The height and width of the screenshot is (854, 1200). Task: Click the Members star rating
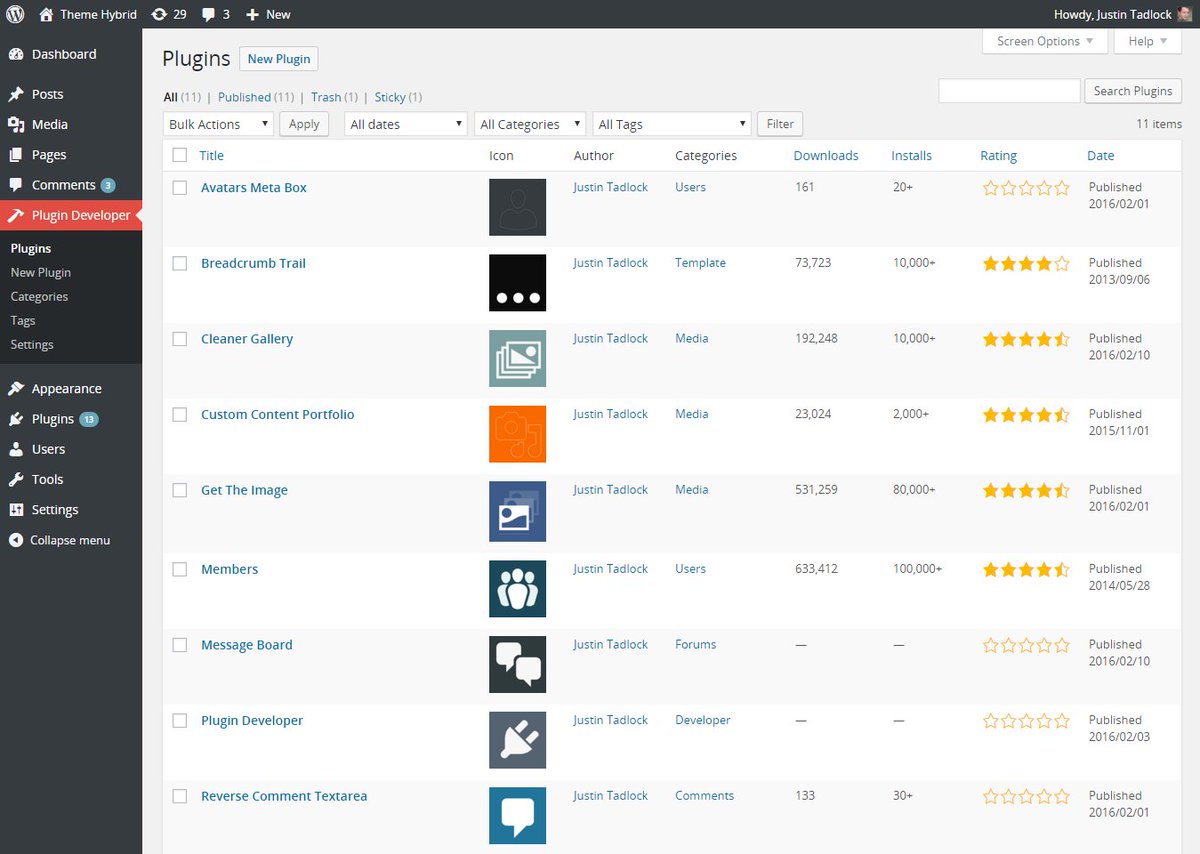(1026, 570)
